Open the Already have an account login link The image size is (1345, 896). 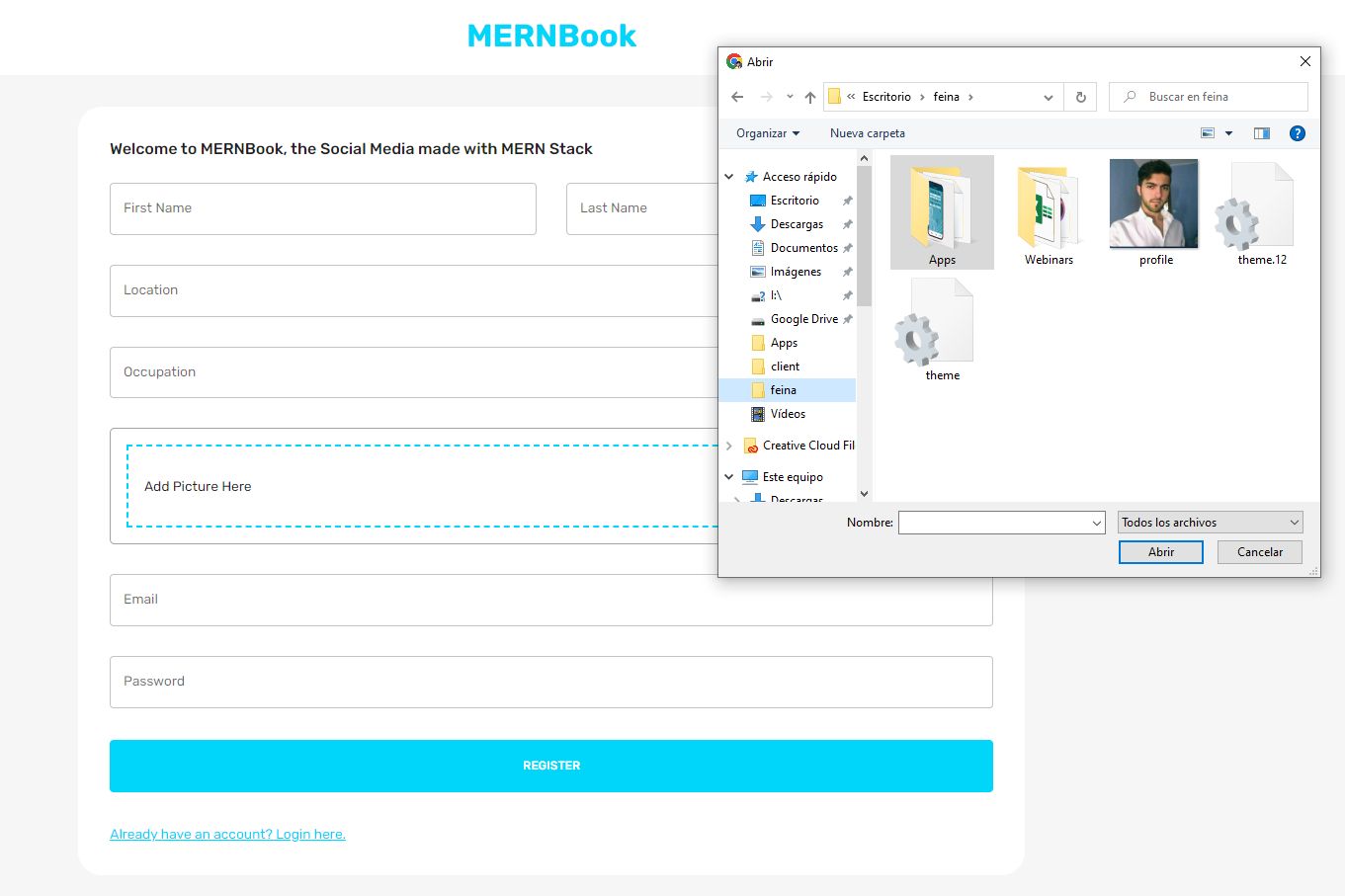tap(227, 835)
